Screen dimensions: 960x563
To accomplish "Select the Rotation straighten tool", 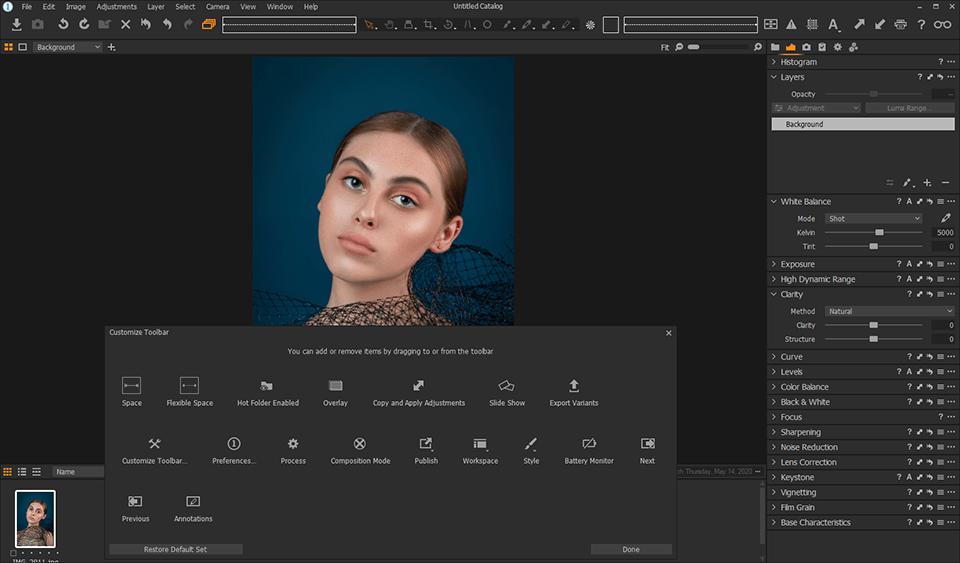I will coord(449,25).
